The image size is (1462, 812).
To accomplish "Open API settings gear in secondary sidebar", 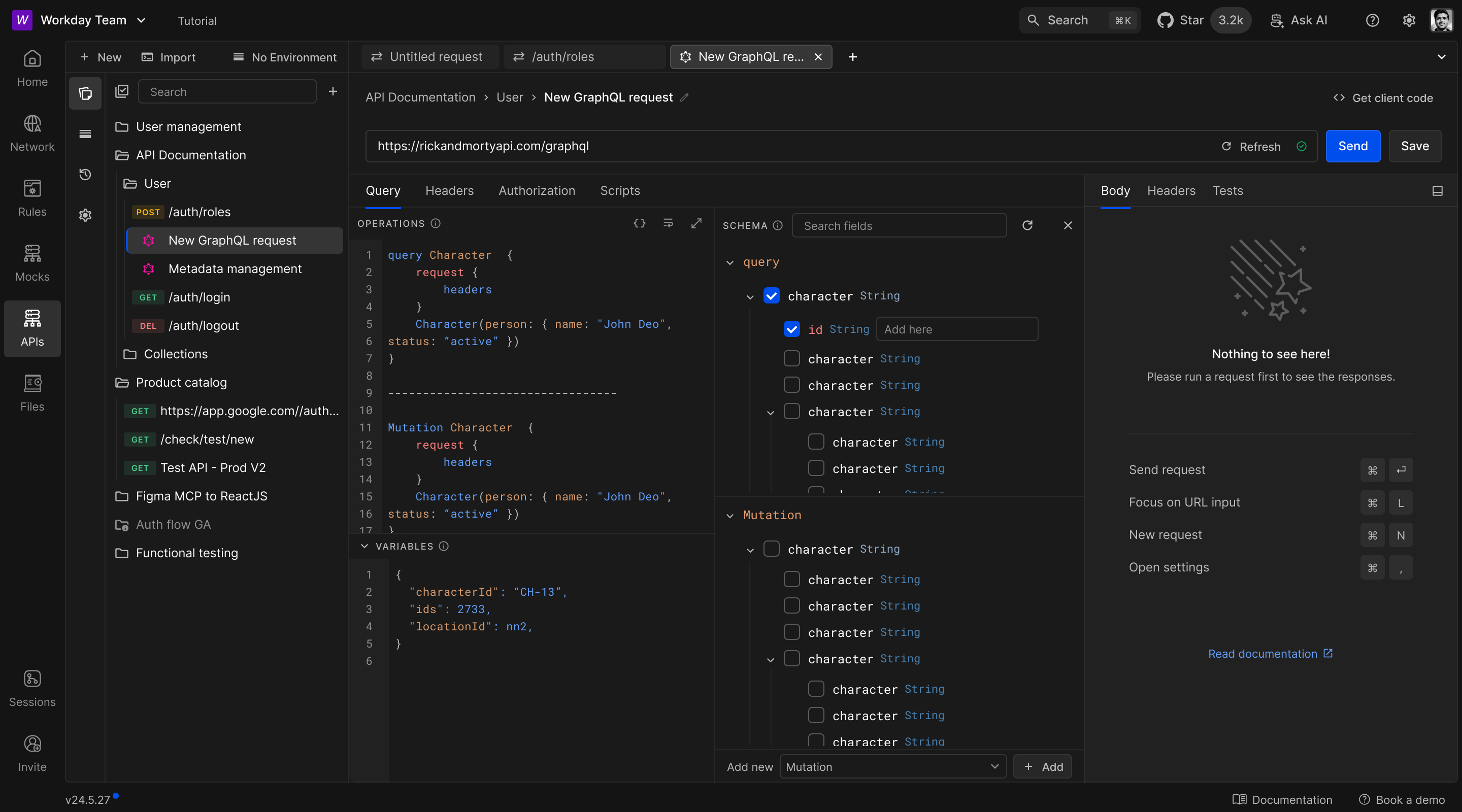I will click(85, 215).
